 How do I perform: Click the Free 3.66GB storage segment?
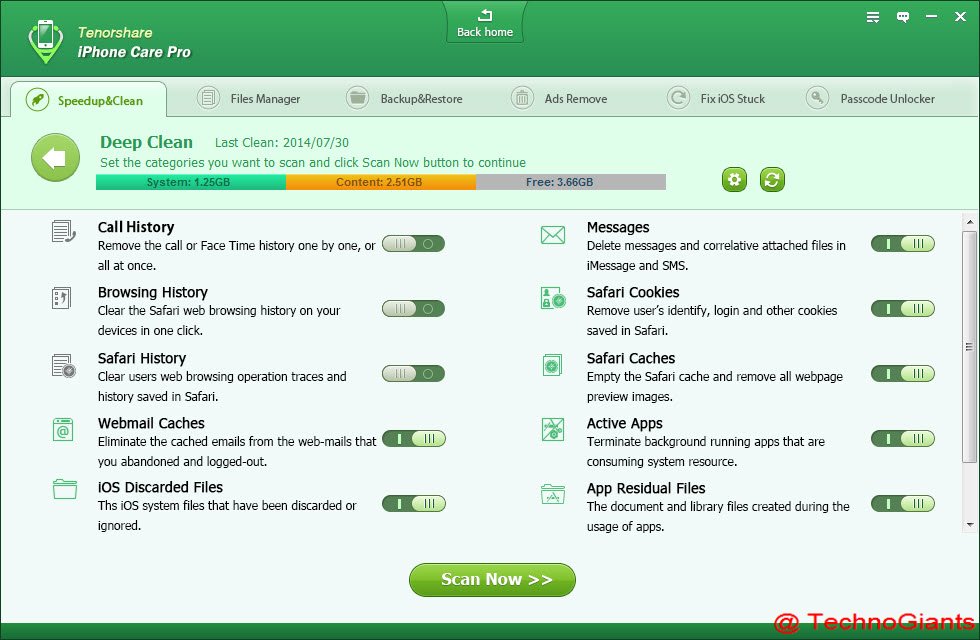pyautogui.click(x=571, y=182)
